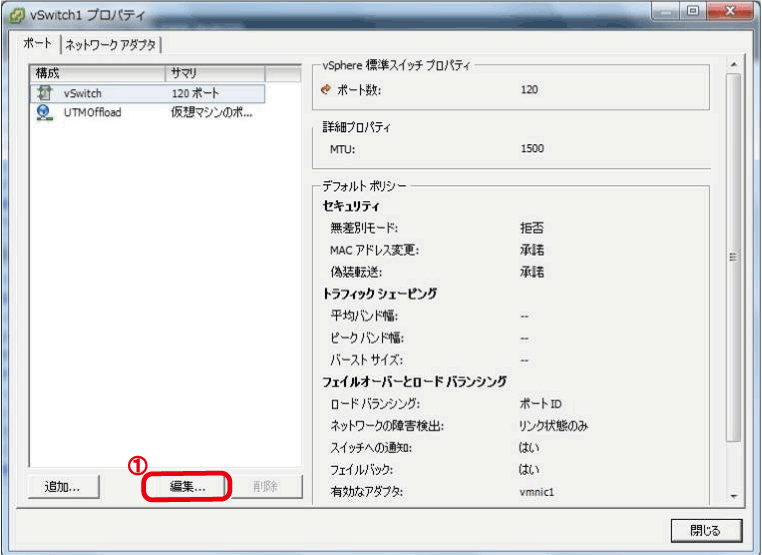Close the window with the red X button

tap(730, 13)
